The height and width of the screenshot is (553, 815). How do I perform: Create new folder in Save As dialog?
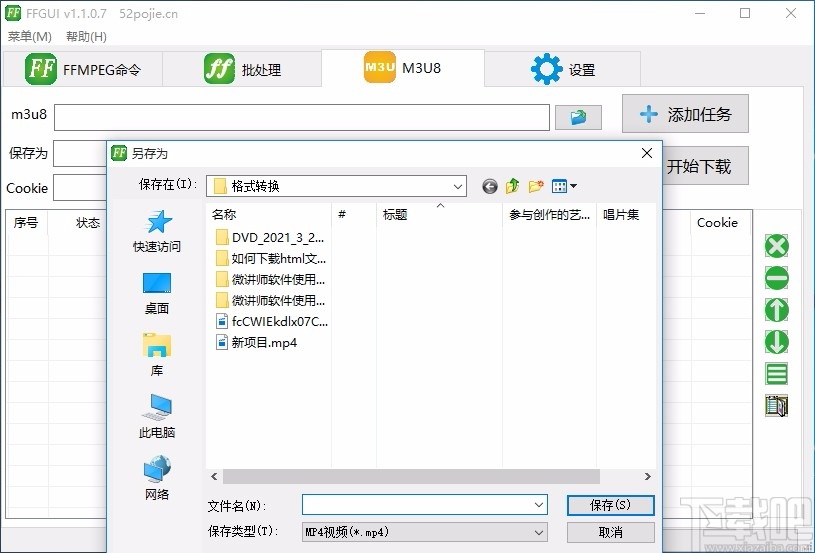tap(536, 186)
